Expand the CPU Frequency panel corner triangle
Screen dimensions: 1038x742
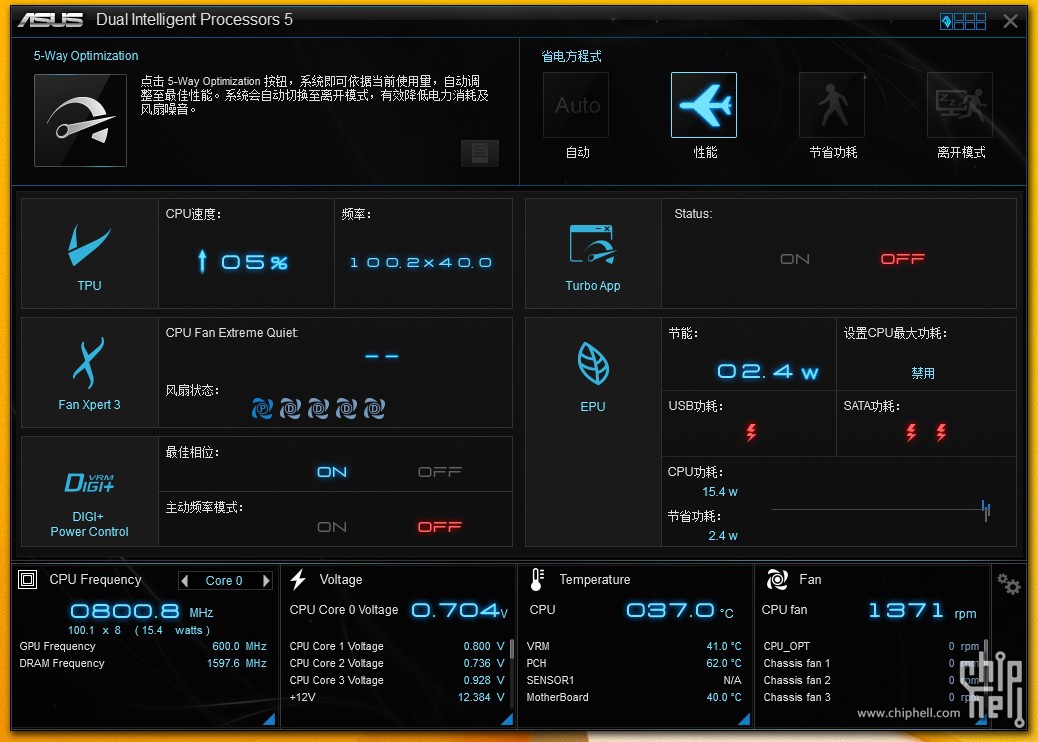pos(269,719)
